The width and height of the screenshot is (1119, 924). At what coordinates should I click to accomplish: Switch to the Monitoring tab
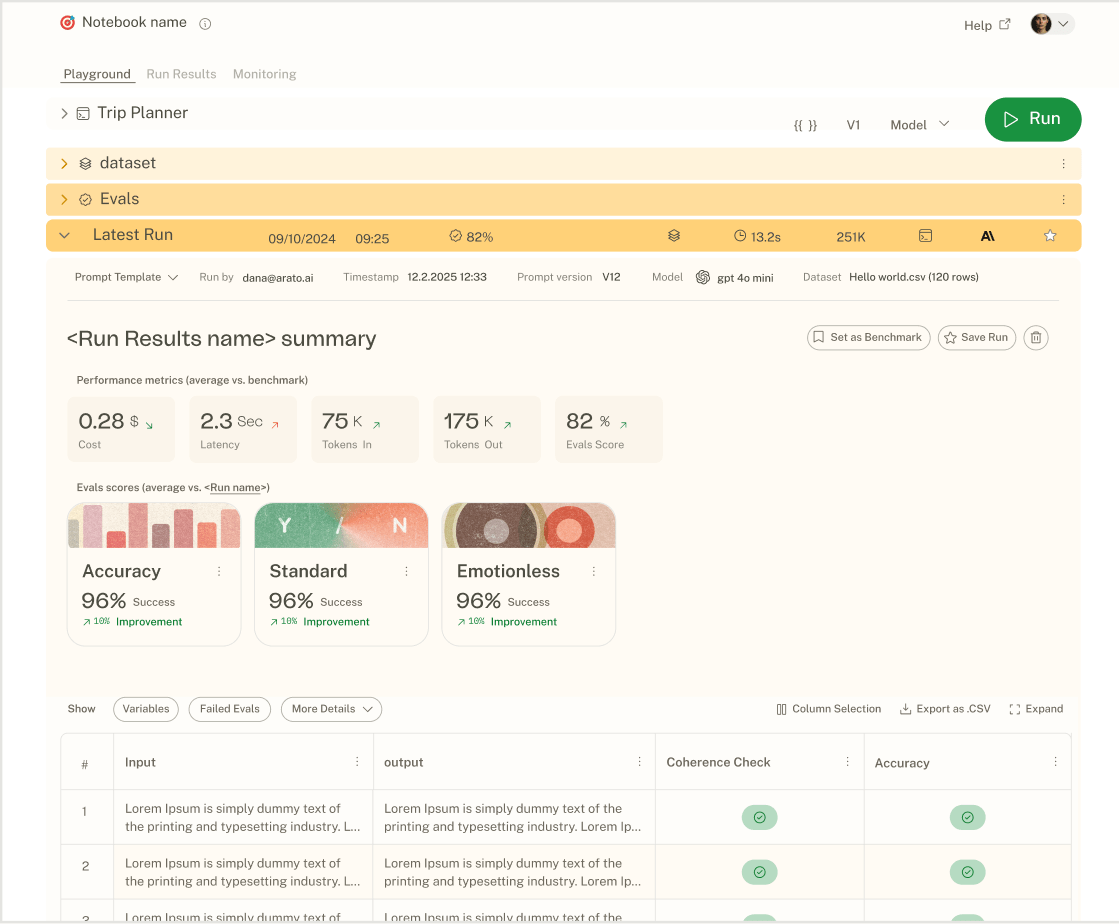point(264,73)
